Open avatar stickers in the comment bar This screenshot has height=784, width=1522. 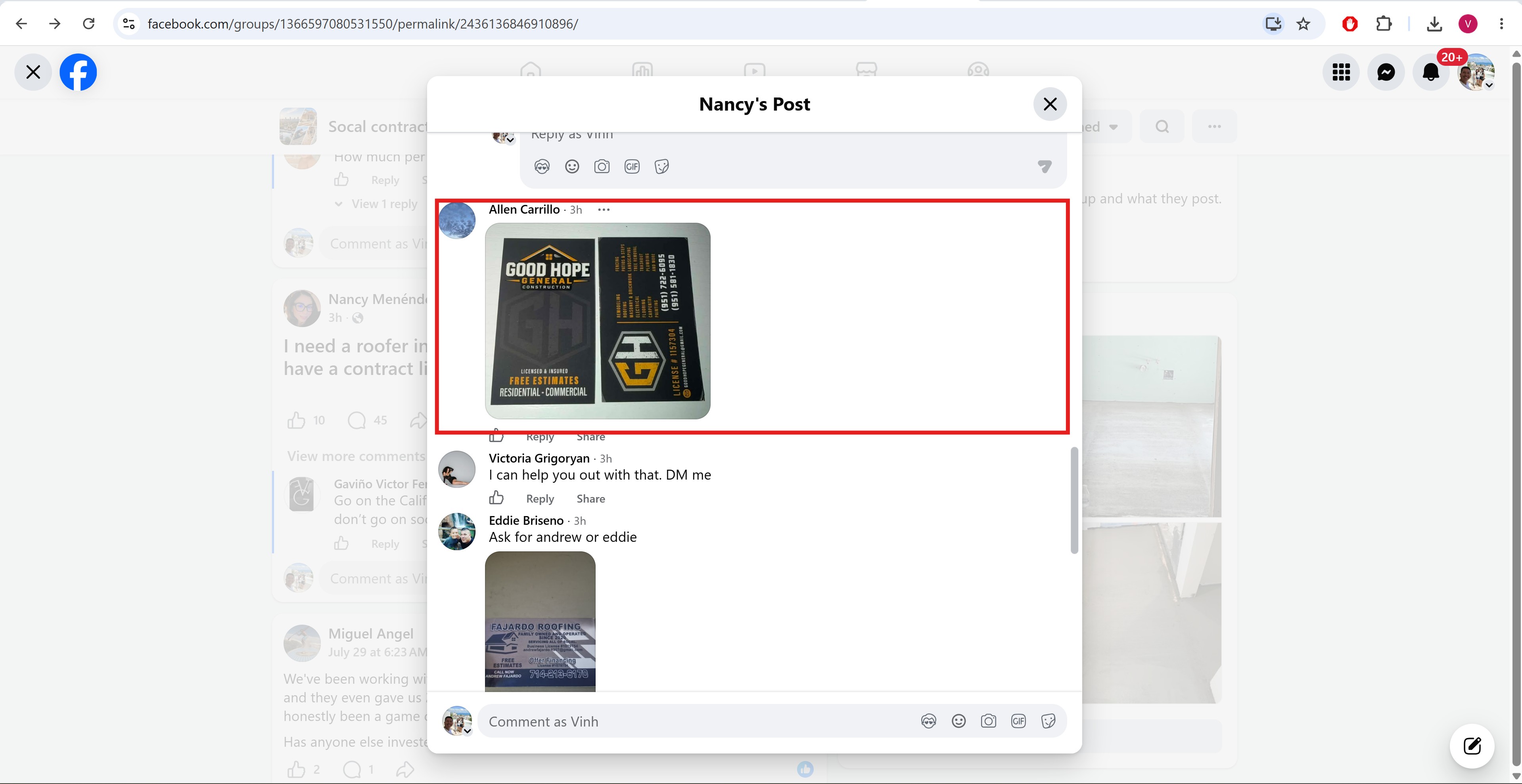[x=928, y=721]
